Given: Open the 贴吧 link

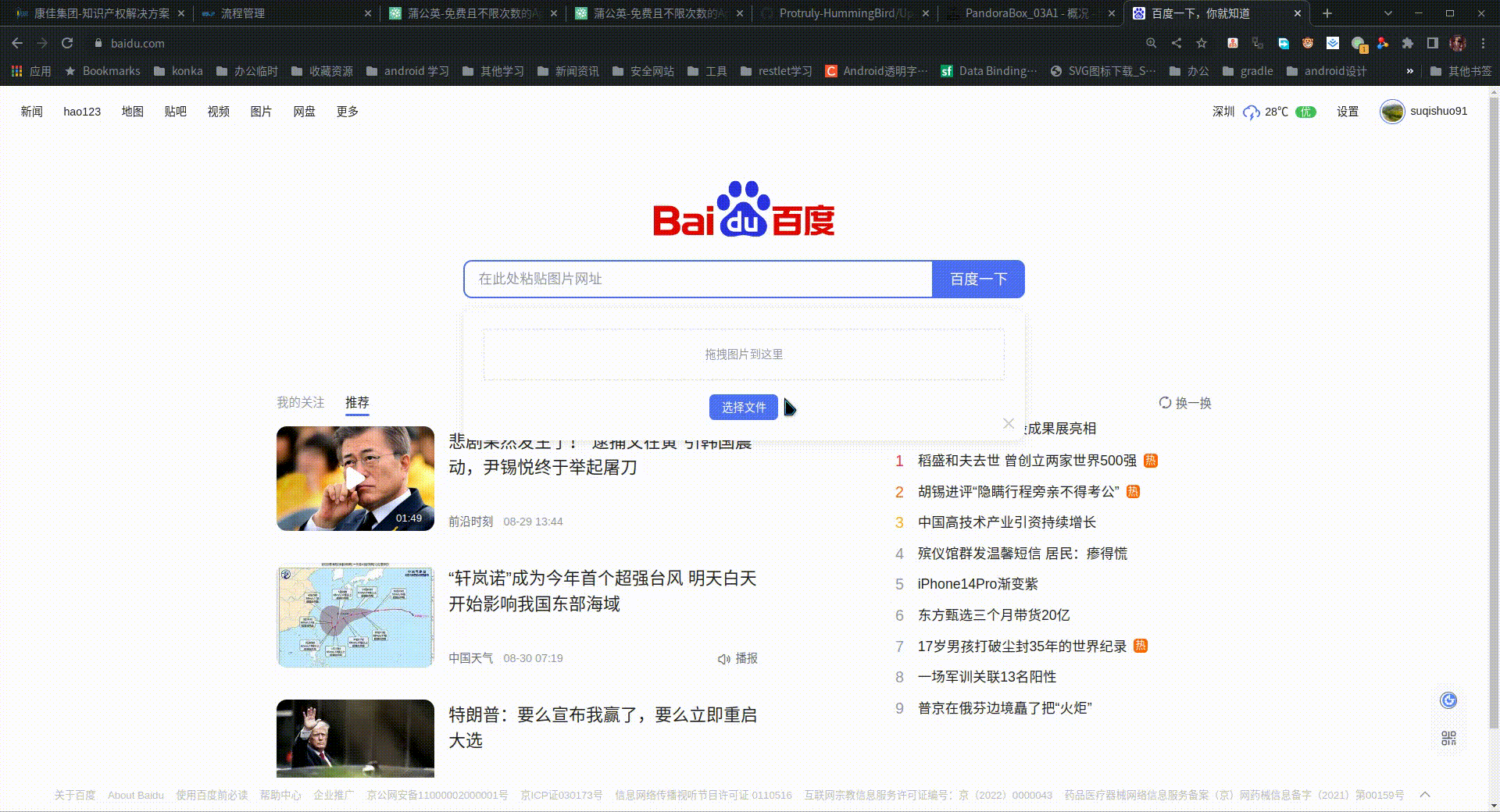Looking at the screenshot, I should [x=176, y=112].
